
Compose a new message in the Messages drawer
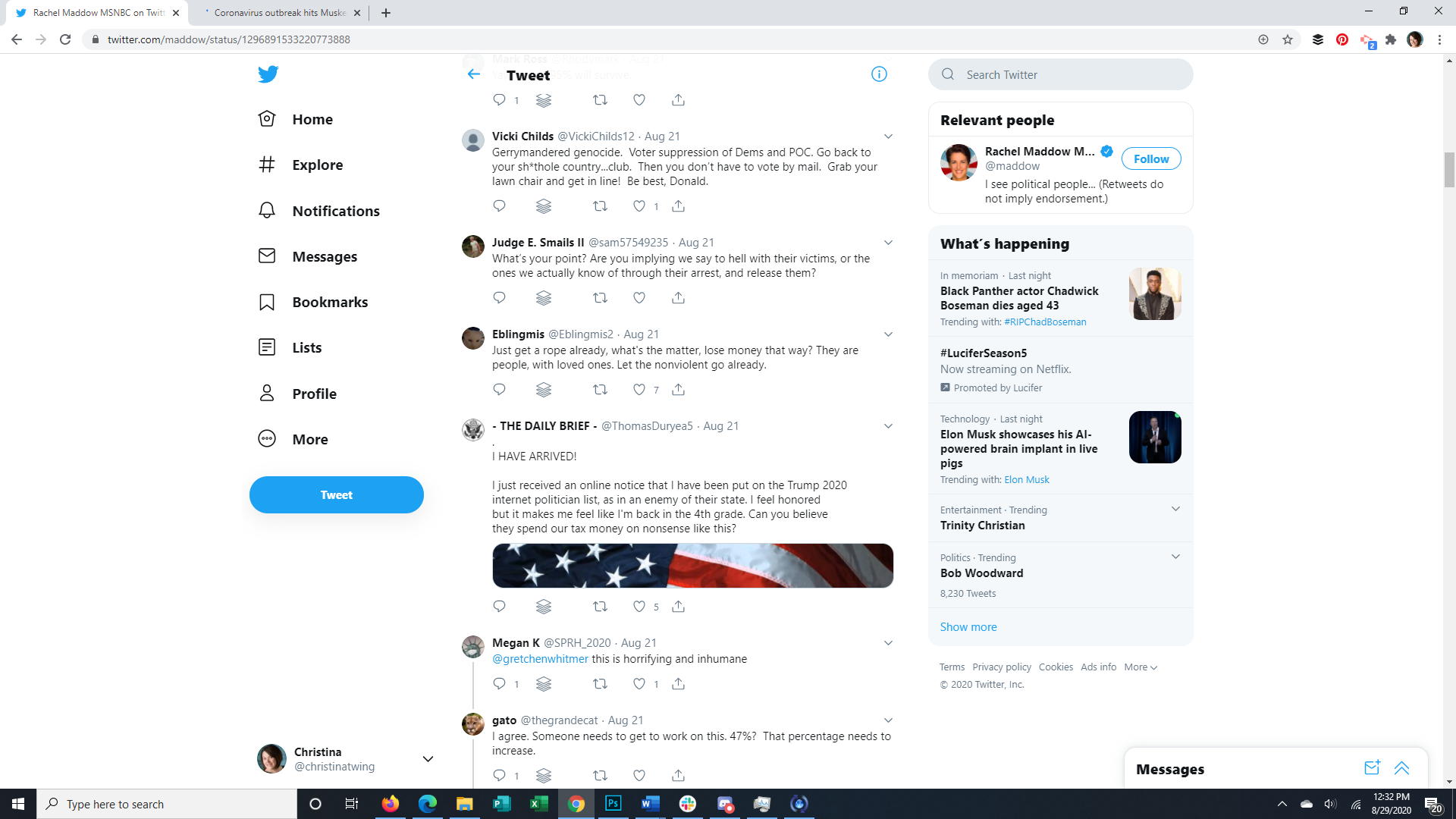(x=1371, y=768)
